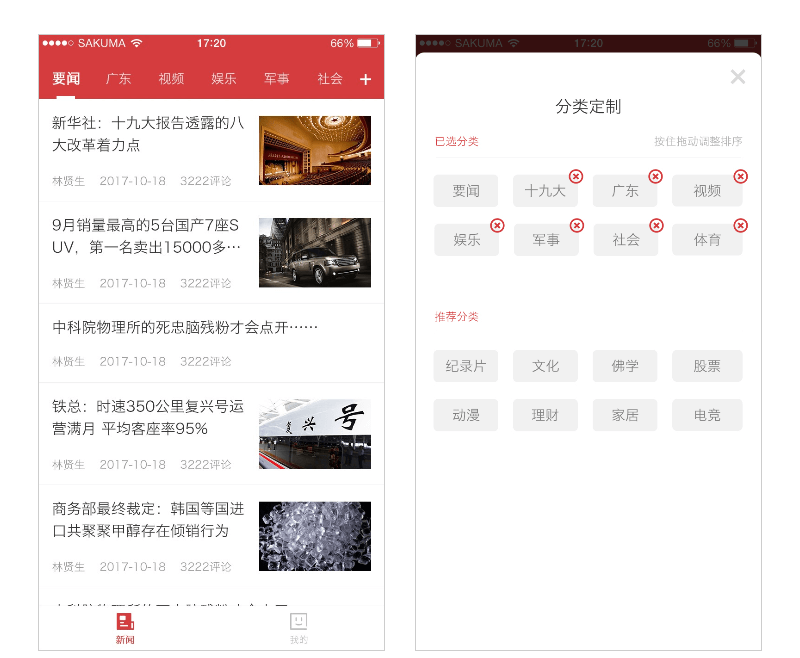
Task: Tap the battery icon in left status bar
Action: click(x=368, y=43)
